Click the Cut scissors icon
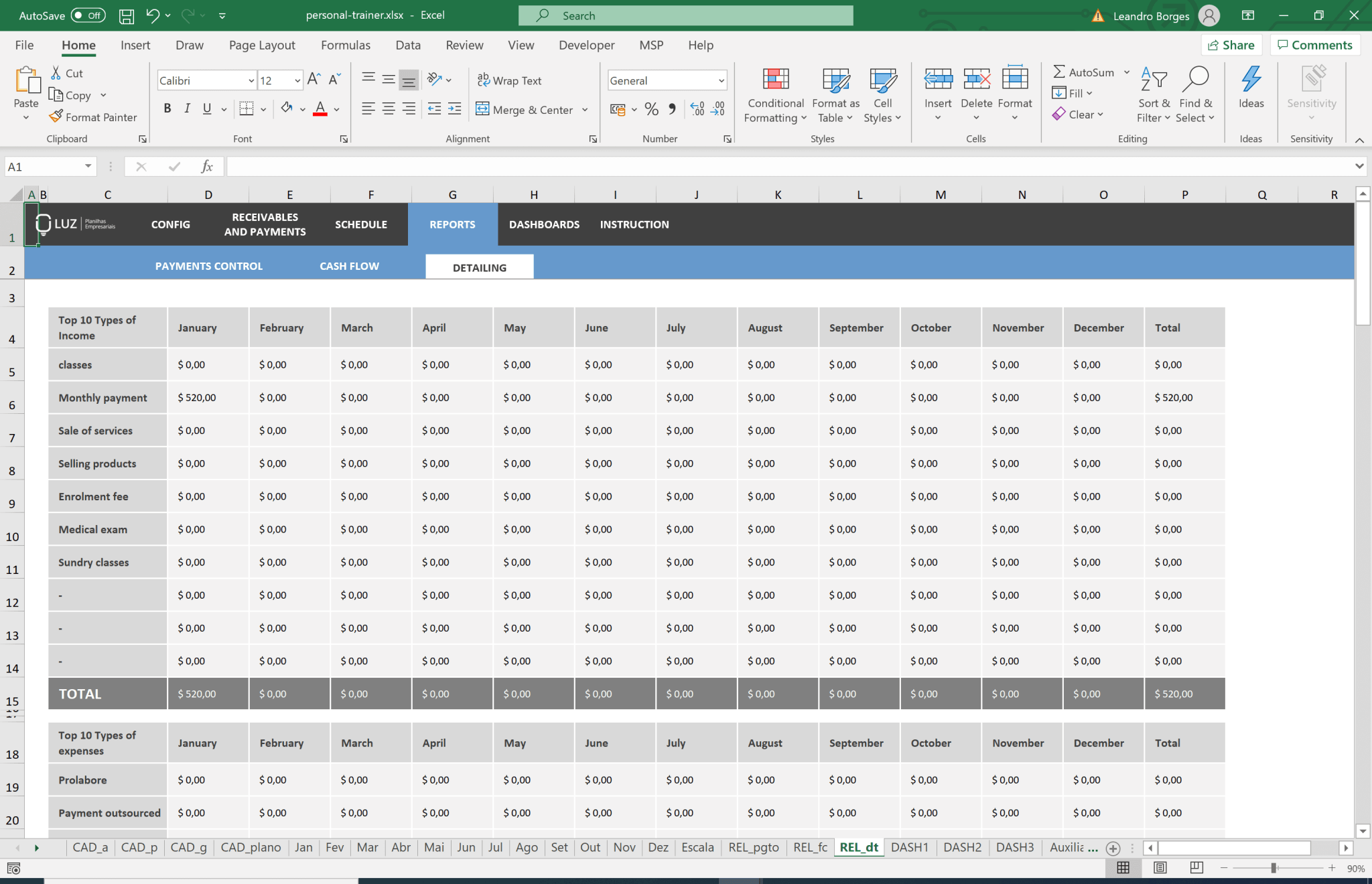 [56, 73]
